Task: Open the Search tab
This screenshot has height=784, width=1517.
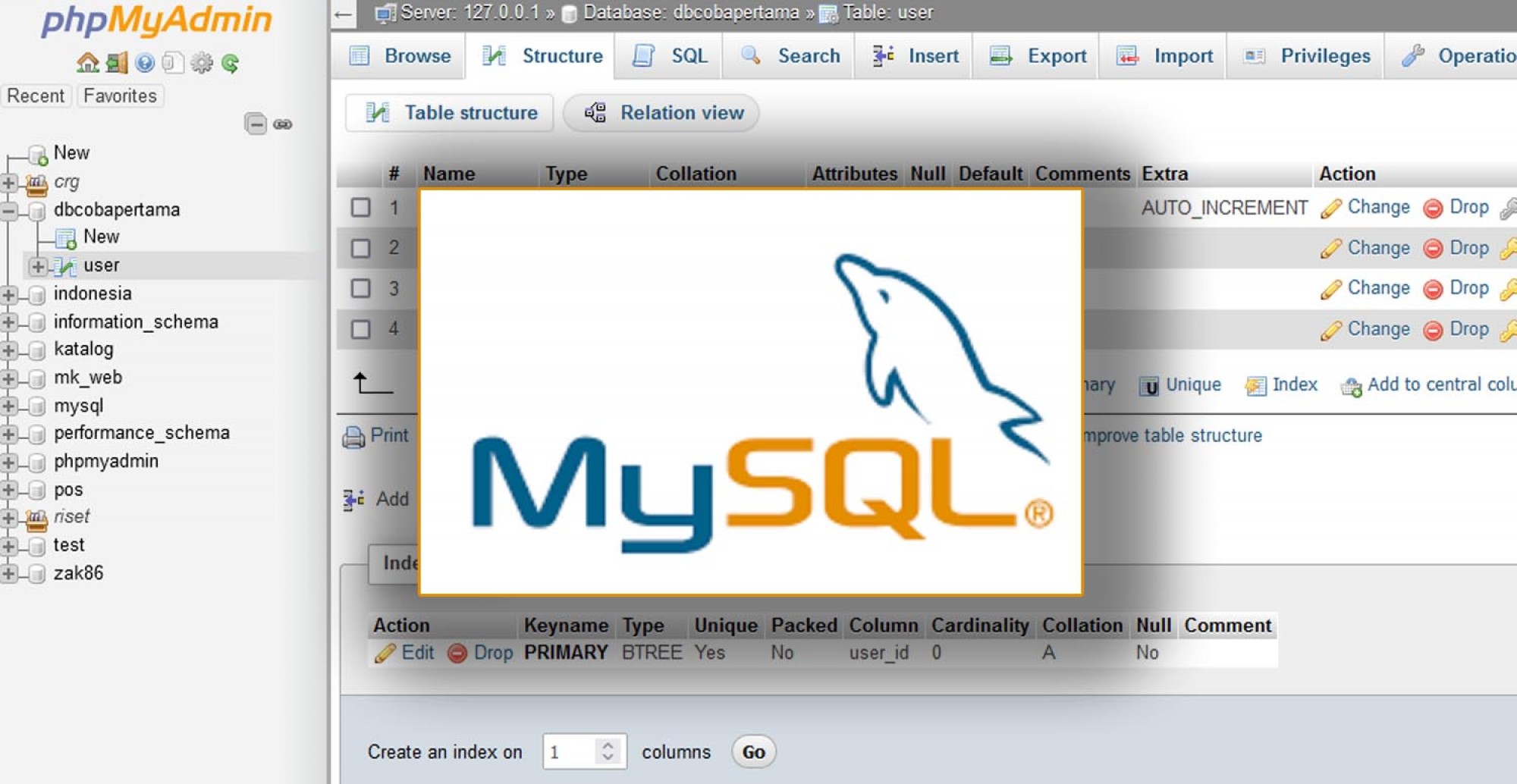Action: (x=790, y=56)
